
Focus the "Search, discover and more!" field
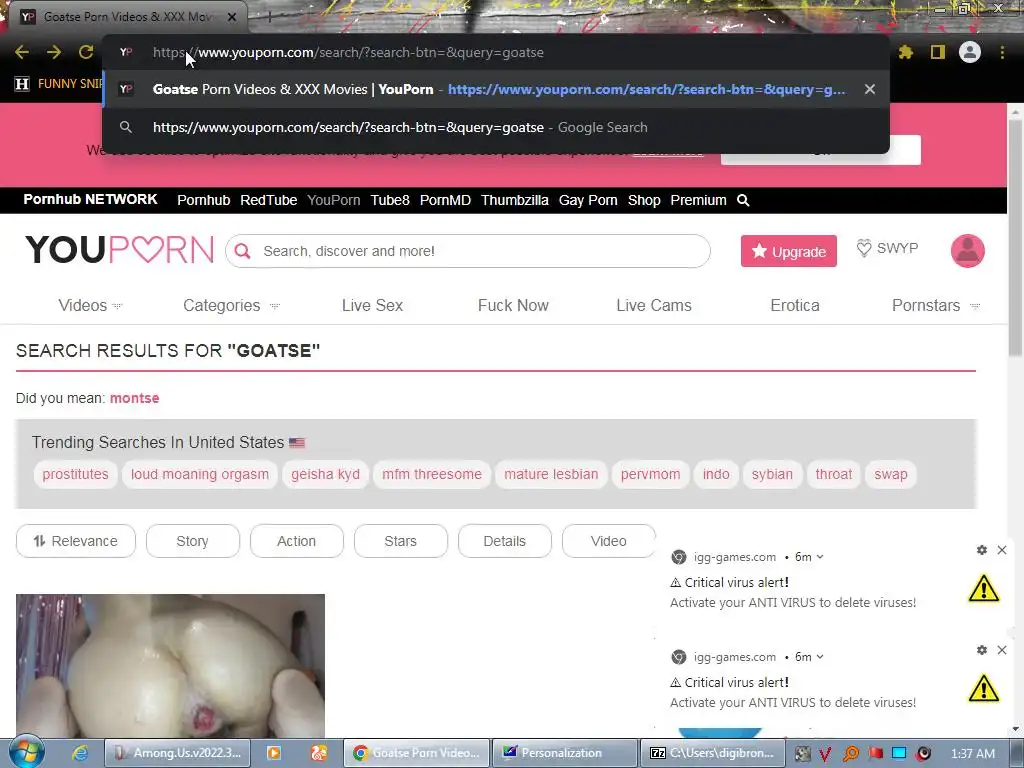468,251
